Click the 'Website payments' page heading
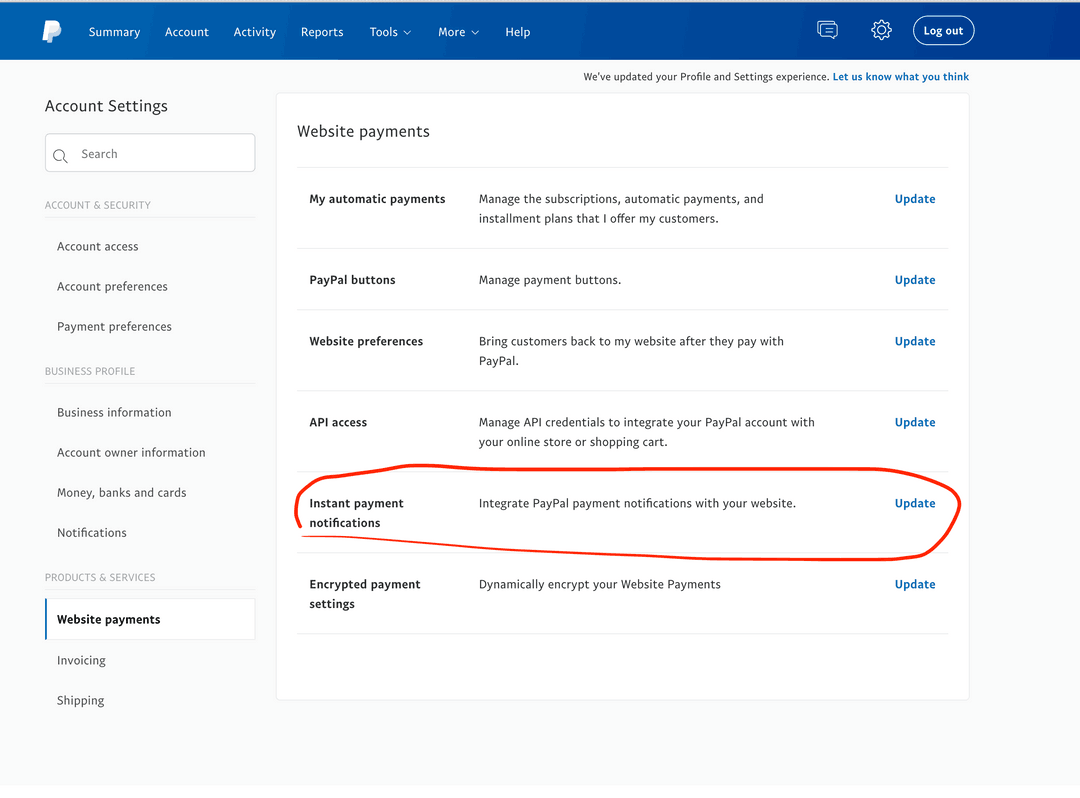Image resolution: width=1080 pixels, height=798 pixels. (363, 132)
